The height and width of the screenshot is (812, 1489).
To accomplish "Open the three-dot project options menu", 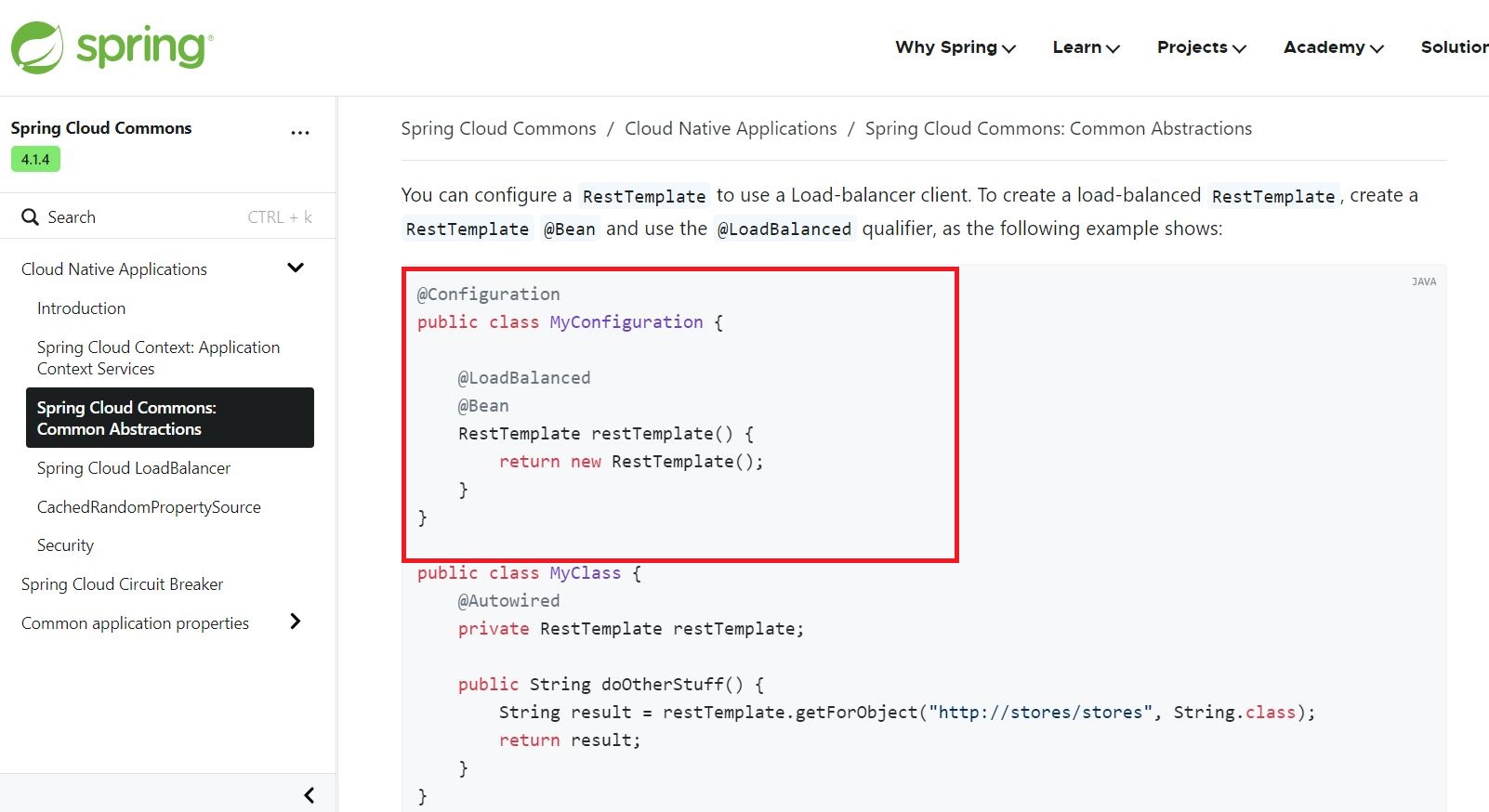I will 299,133.
